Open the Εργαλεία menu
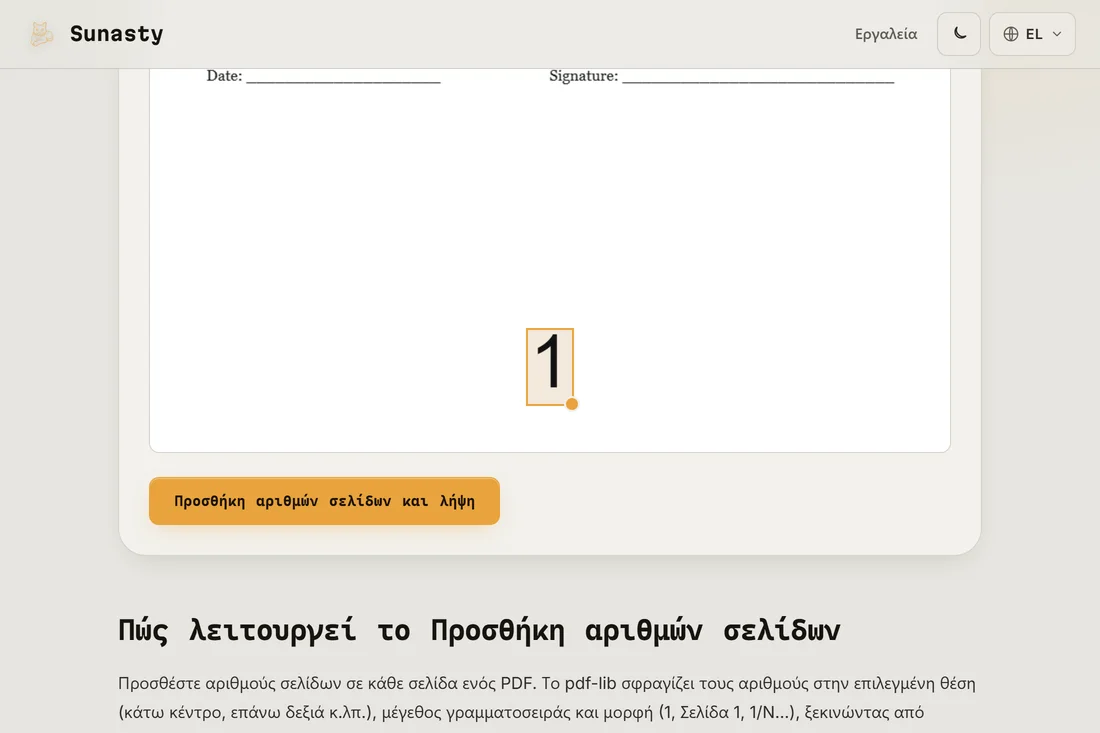The width and height of the screenshot is (1100, 733). coord(885,34)
